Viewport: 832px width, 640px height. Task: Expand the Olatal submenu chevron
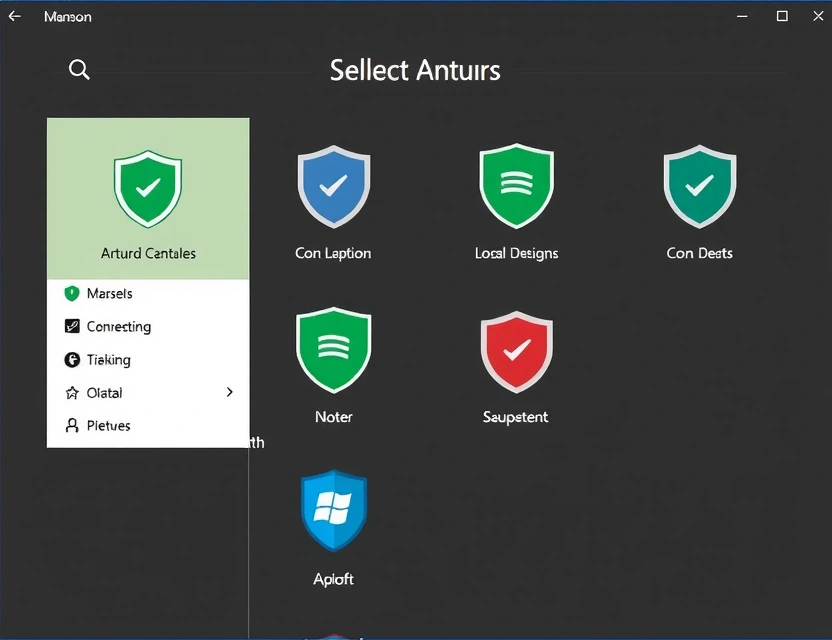(x=229, y=392)
